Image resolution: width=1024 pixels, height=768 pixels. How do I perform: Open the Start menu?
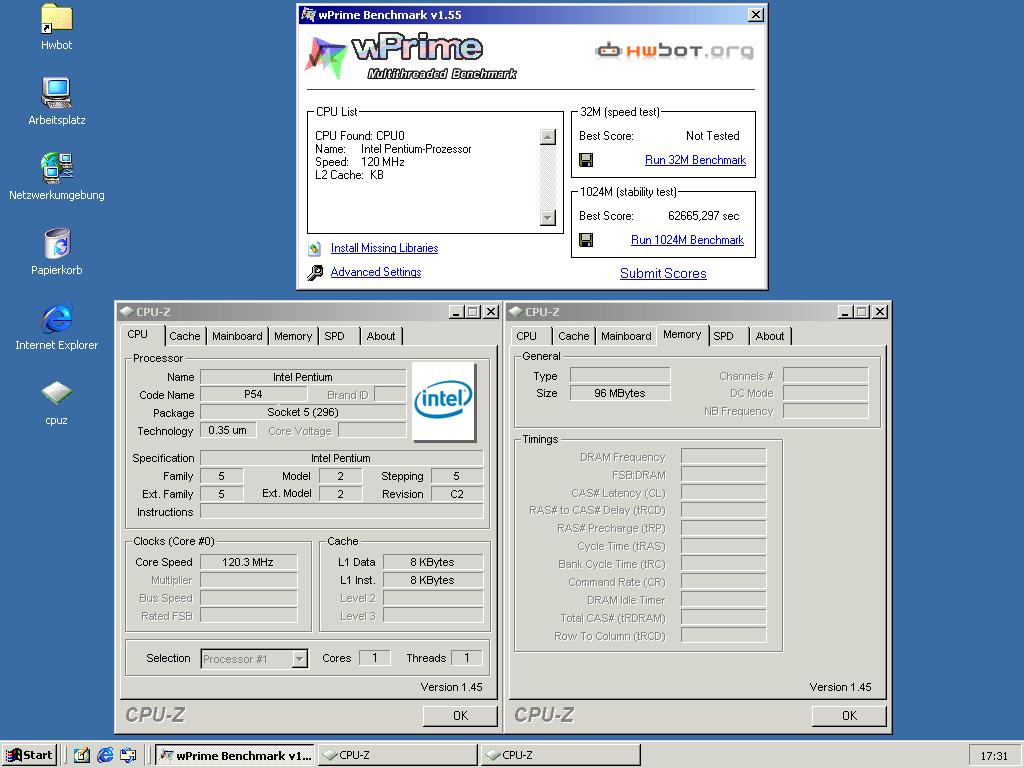click(x=29, y=755)
